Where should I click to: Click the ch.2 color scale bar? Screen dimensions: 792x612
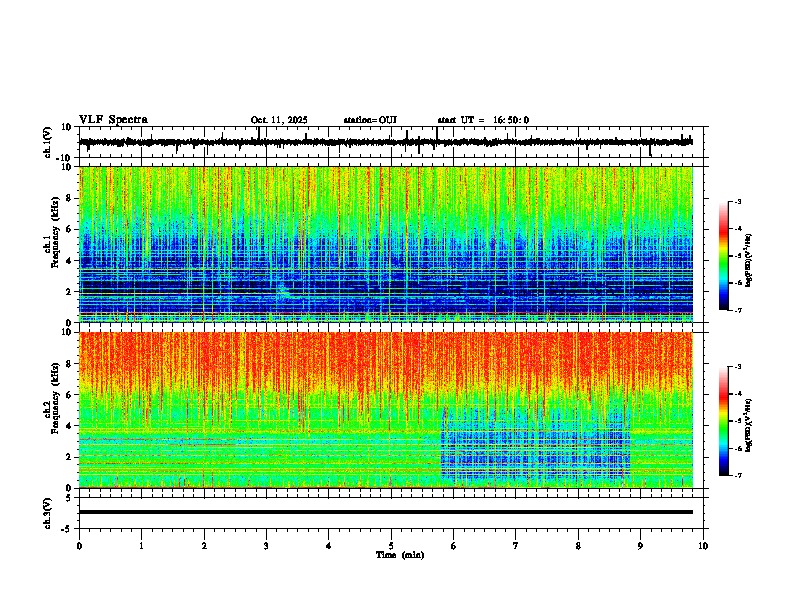point(724,421)
